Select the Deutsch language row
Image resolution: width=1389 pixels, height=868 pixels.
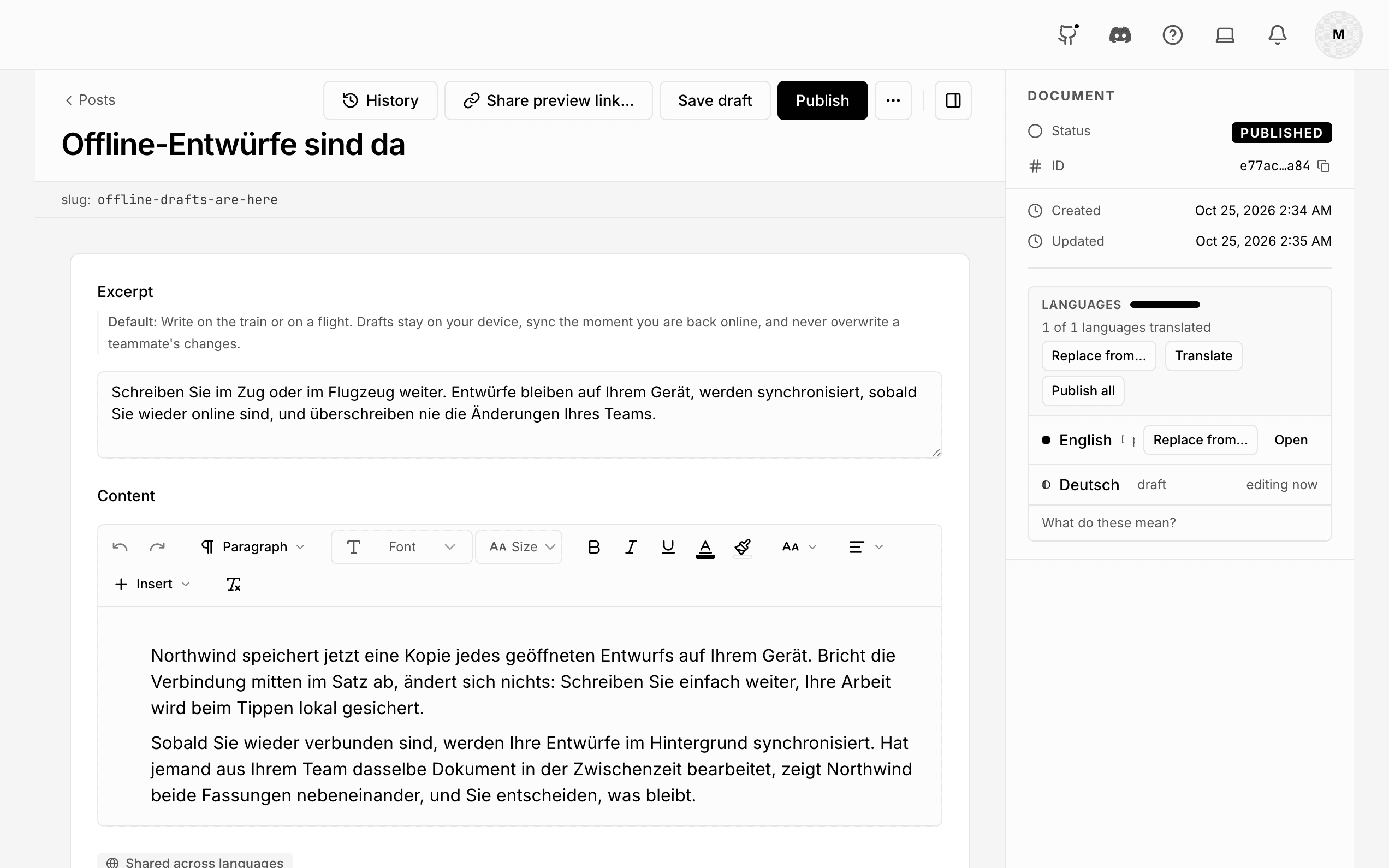pos(1179,485)
